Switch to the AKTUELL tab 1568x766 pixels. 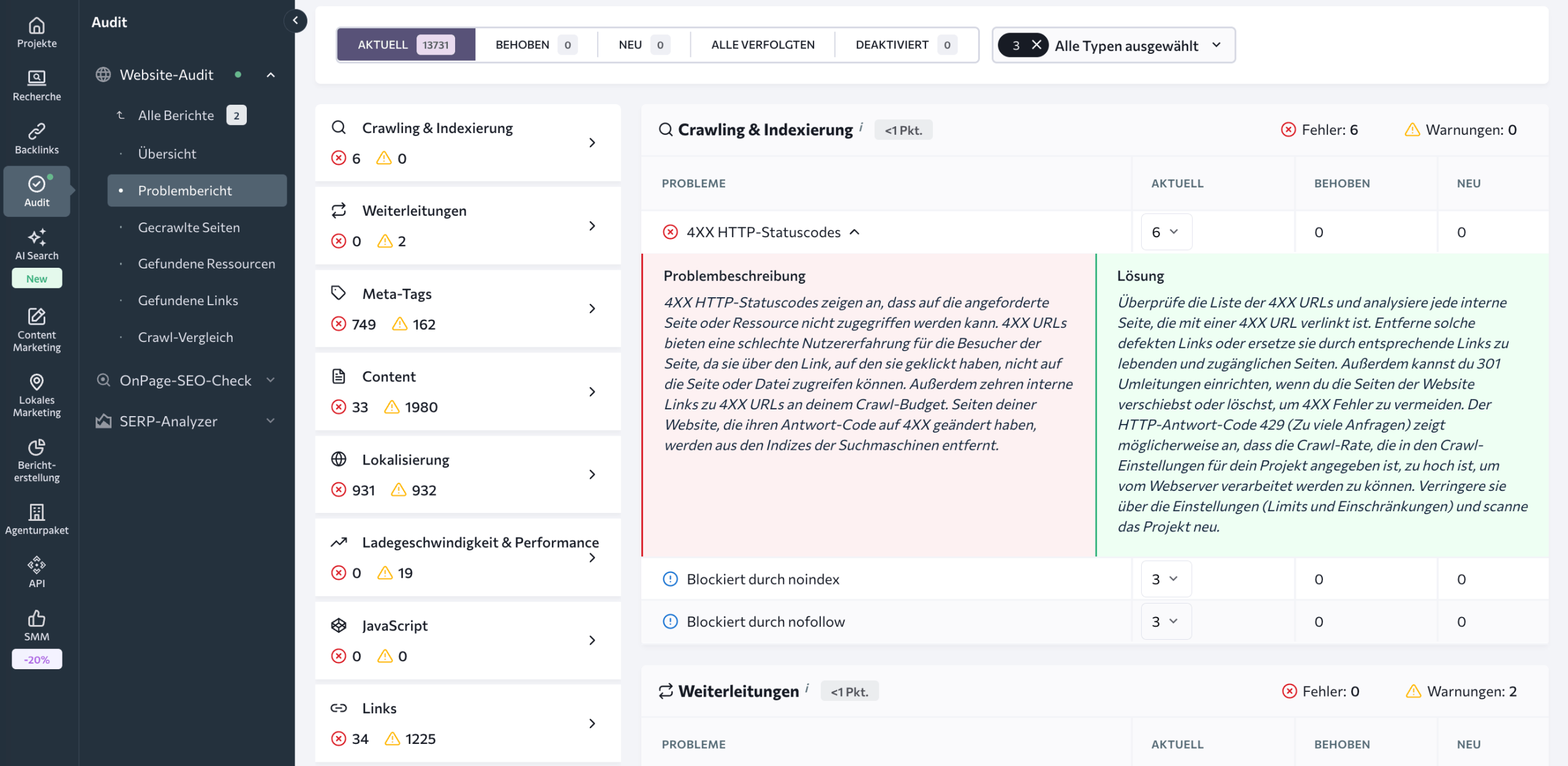[406, 45]
